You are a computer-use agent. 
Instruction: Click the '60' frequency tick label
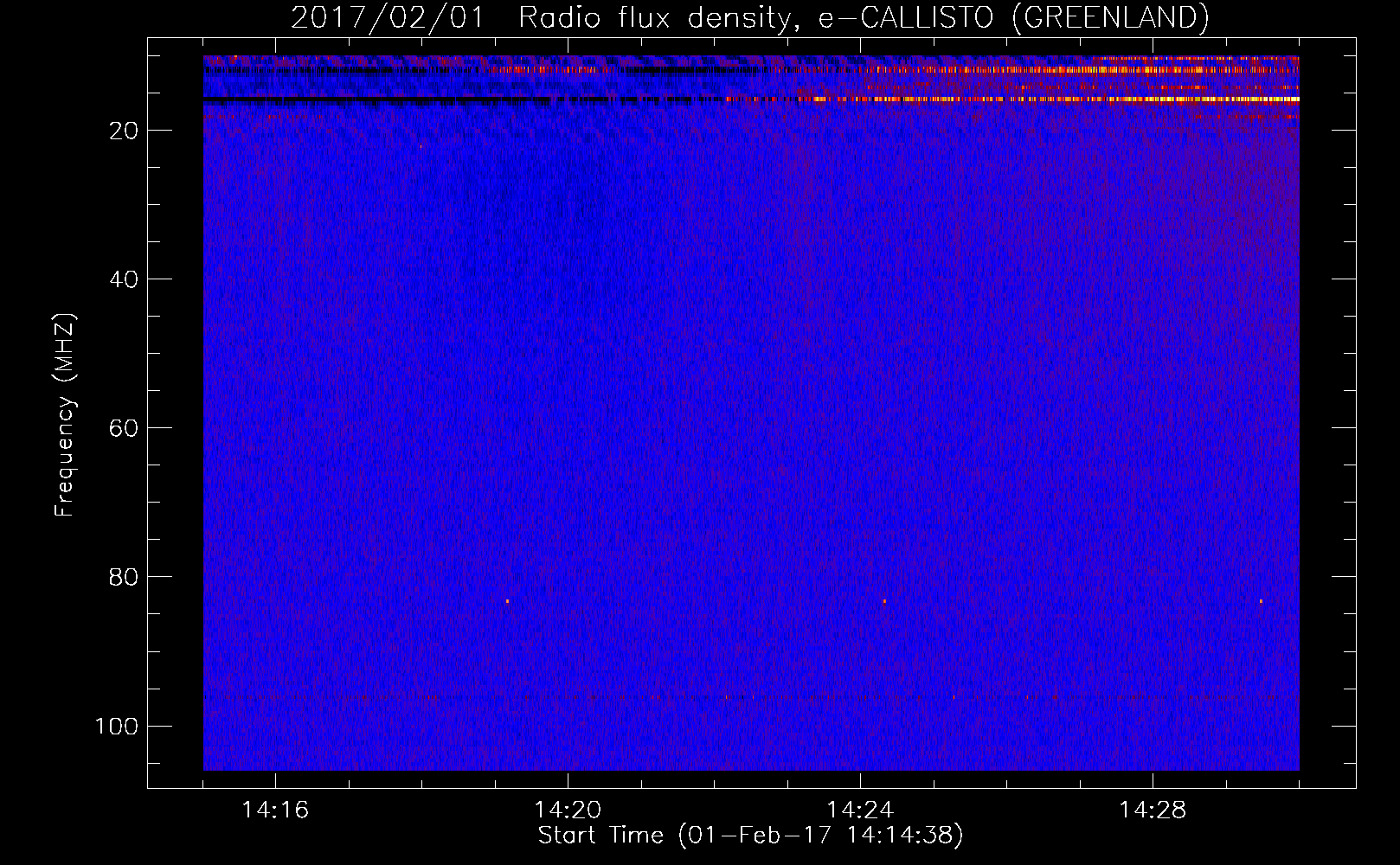click(125, 428)
